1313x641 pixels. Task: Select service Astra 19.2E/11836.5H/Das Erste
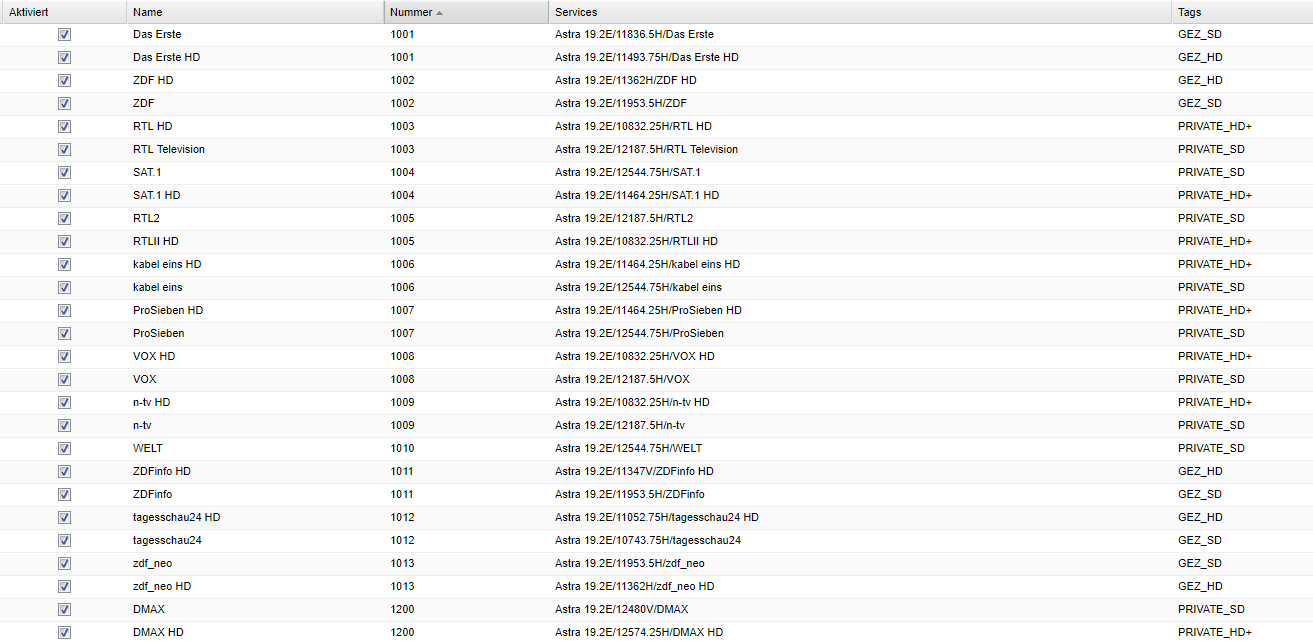pos(634,34)
